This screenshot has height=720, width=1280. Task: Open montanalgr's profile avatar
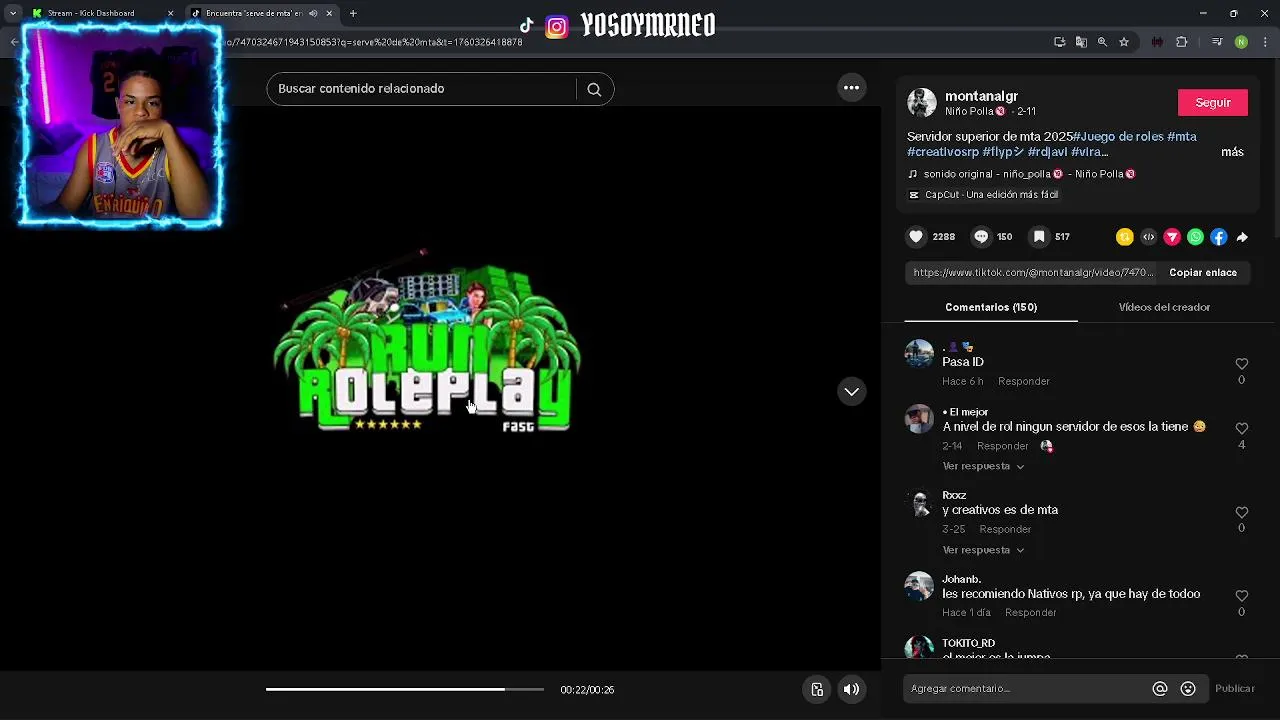[x=921, y=102]
